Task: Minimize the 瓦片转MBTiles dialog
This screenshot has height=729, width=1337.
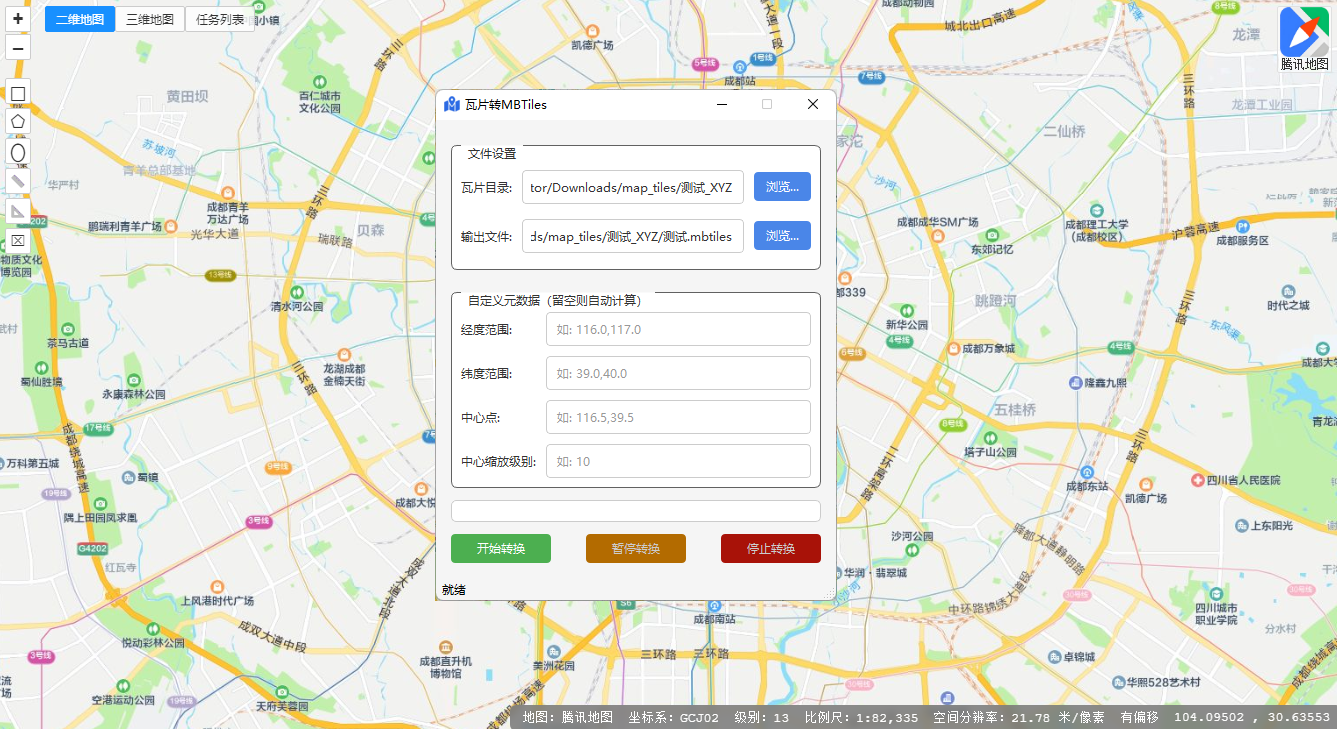Action: click(x=722, y=104)
